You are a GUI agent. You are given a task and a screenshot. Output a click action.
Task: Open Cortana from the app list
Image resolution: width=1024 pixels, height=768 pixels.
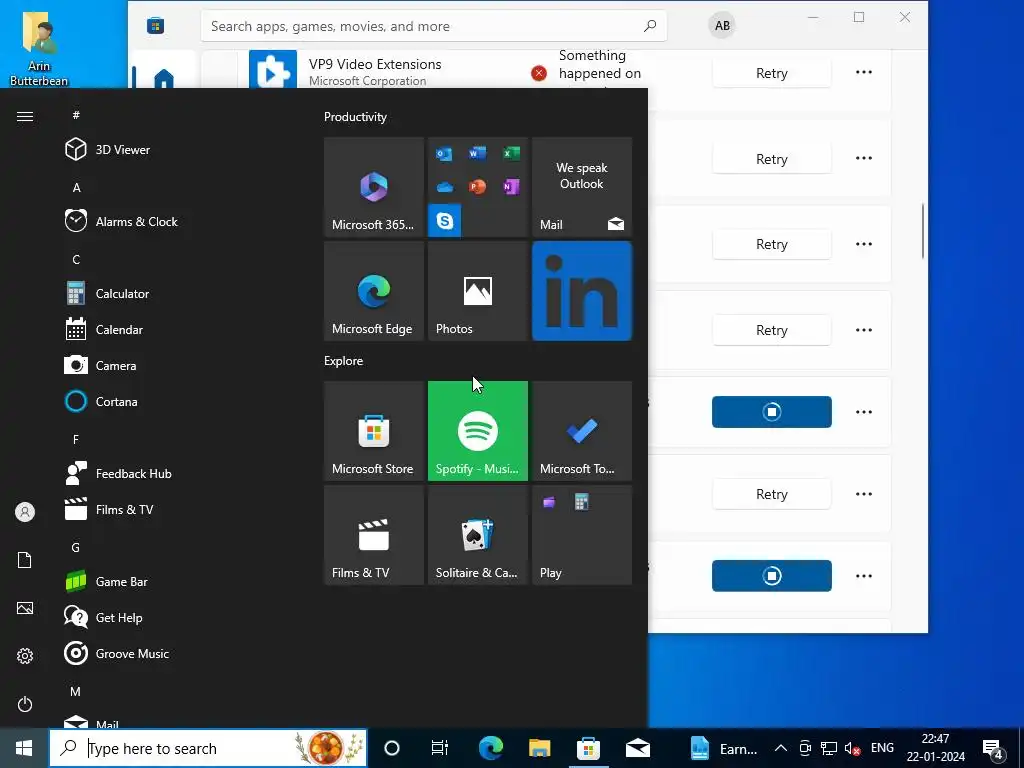click(101, 402)
